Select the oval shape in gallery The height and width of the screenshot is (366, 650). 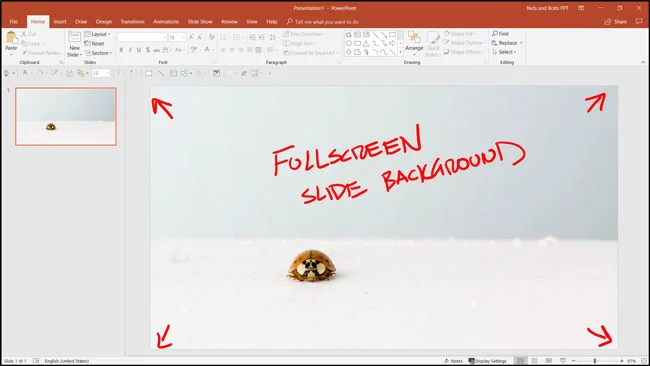[349, 43]
